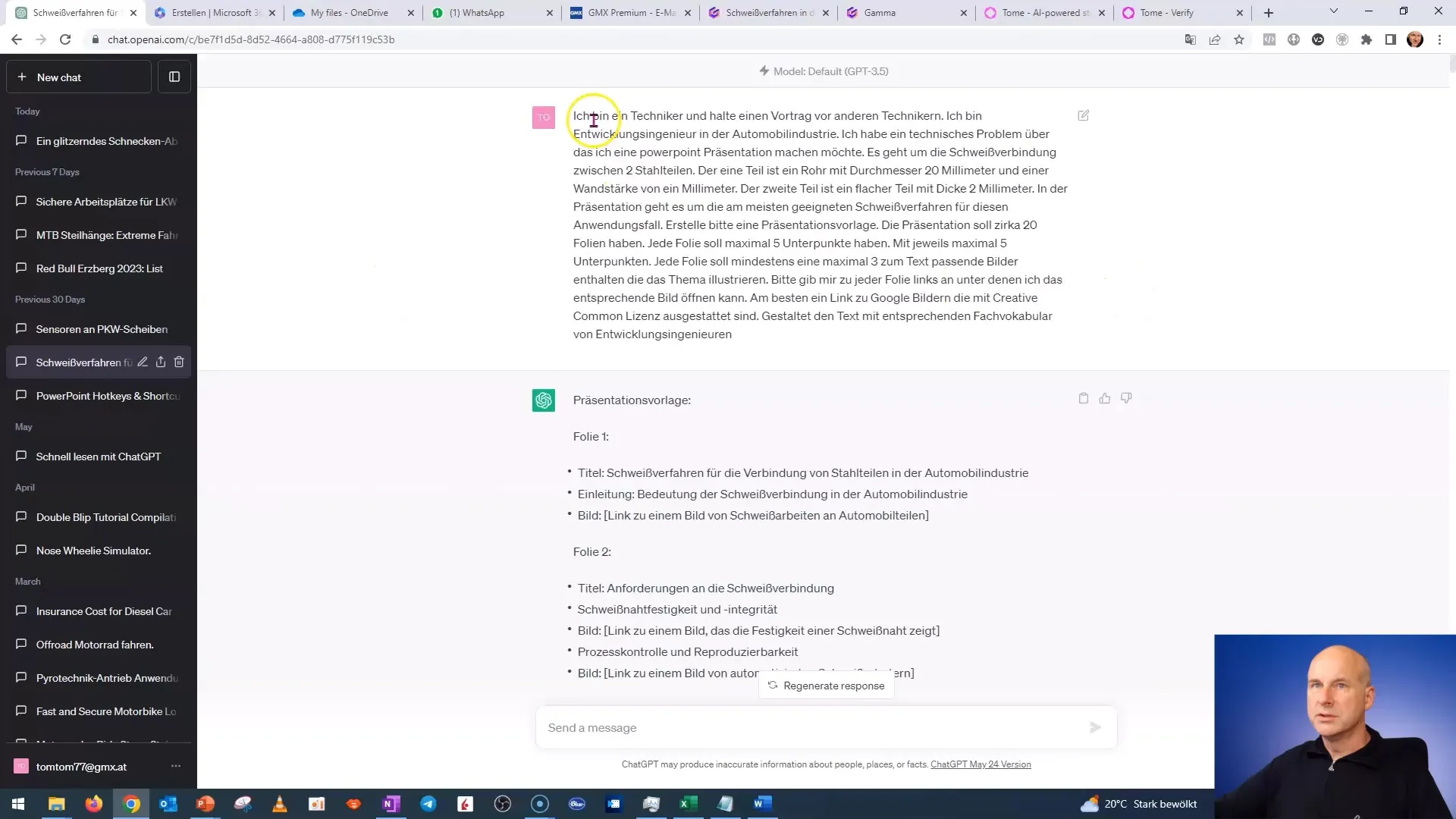This screenshot has width=1456, height=819.
Task: Toggle sidebar collapse with panel icon
Action: point(174,77)
